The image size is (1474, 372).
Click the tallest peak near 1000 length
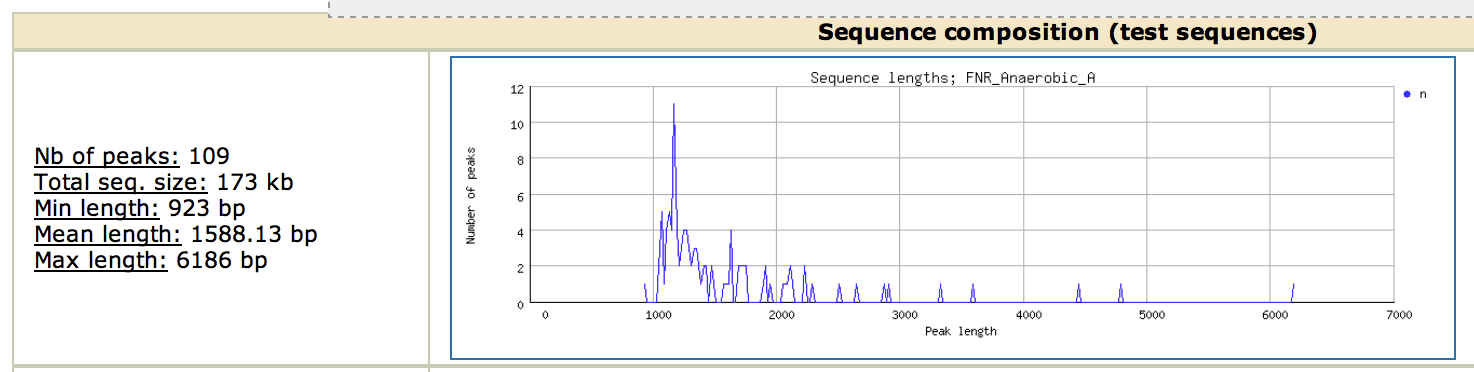pyautogui.click(x=674, y=105)
